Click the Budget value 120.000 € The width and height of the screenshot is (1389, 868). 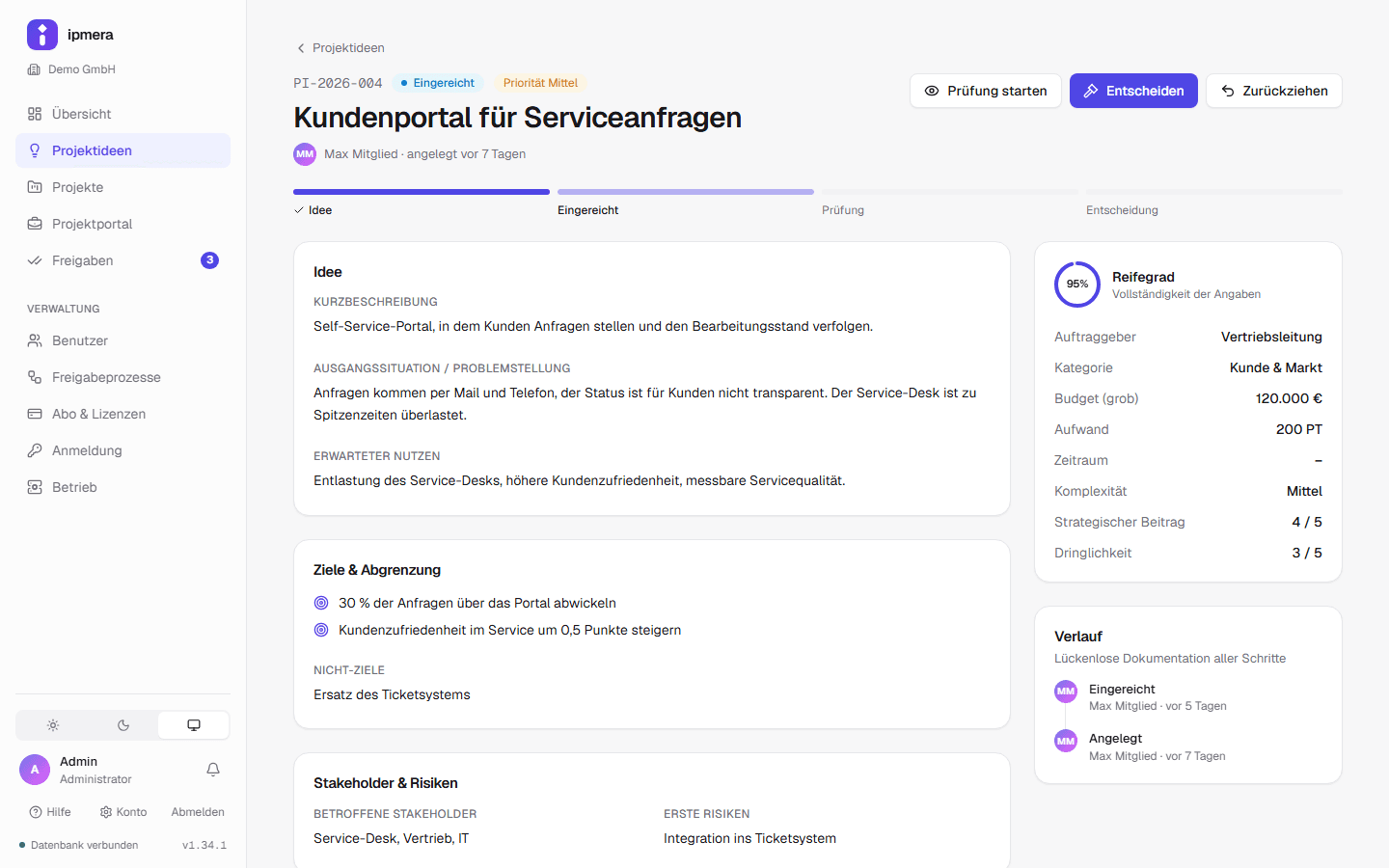(1289, 398)
